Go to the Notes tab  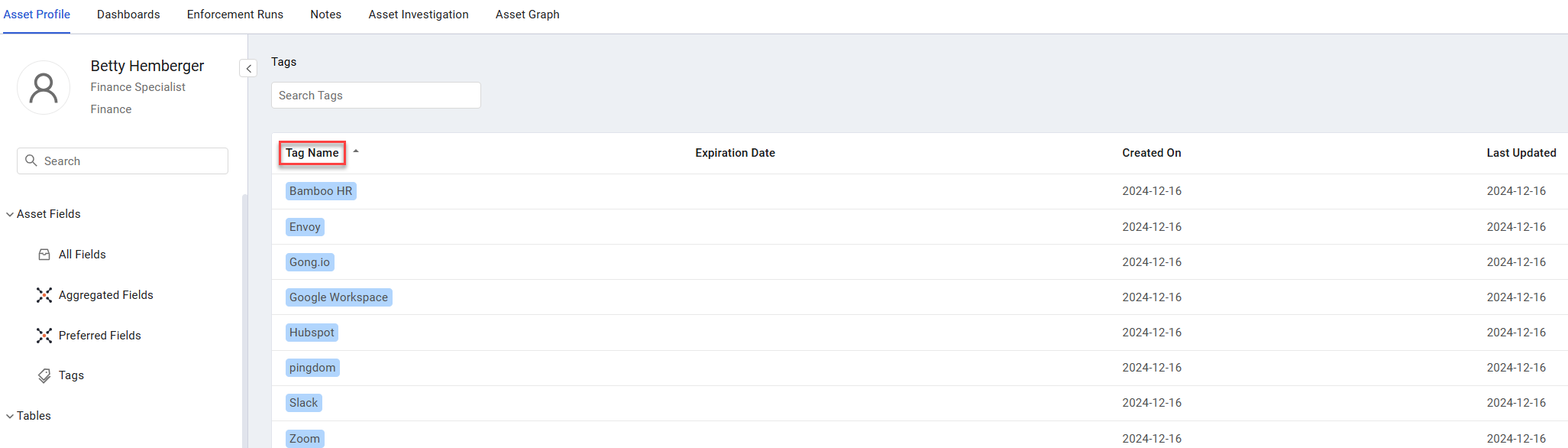pyautogui.click(x=326, y=15)
